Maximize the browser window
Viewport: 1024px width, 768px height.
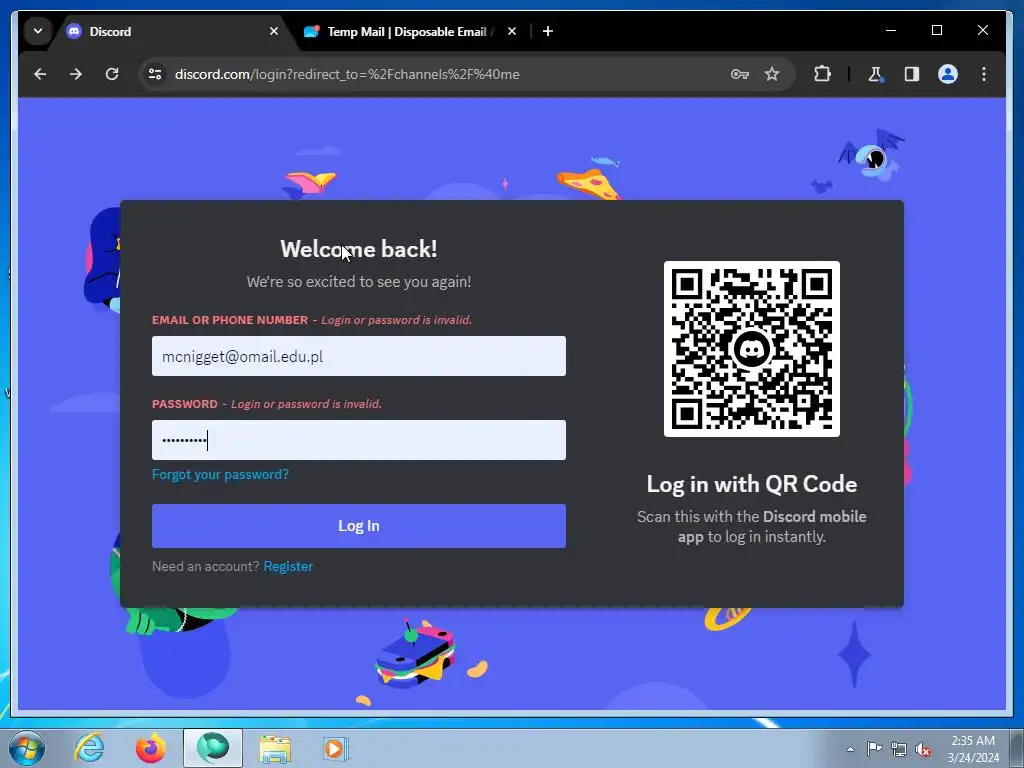[936, 31]
